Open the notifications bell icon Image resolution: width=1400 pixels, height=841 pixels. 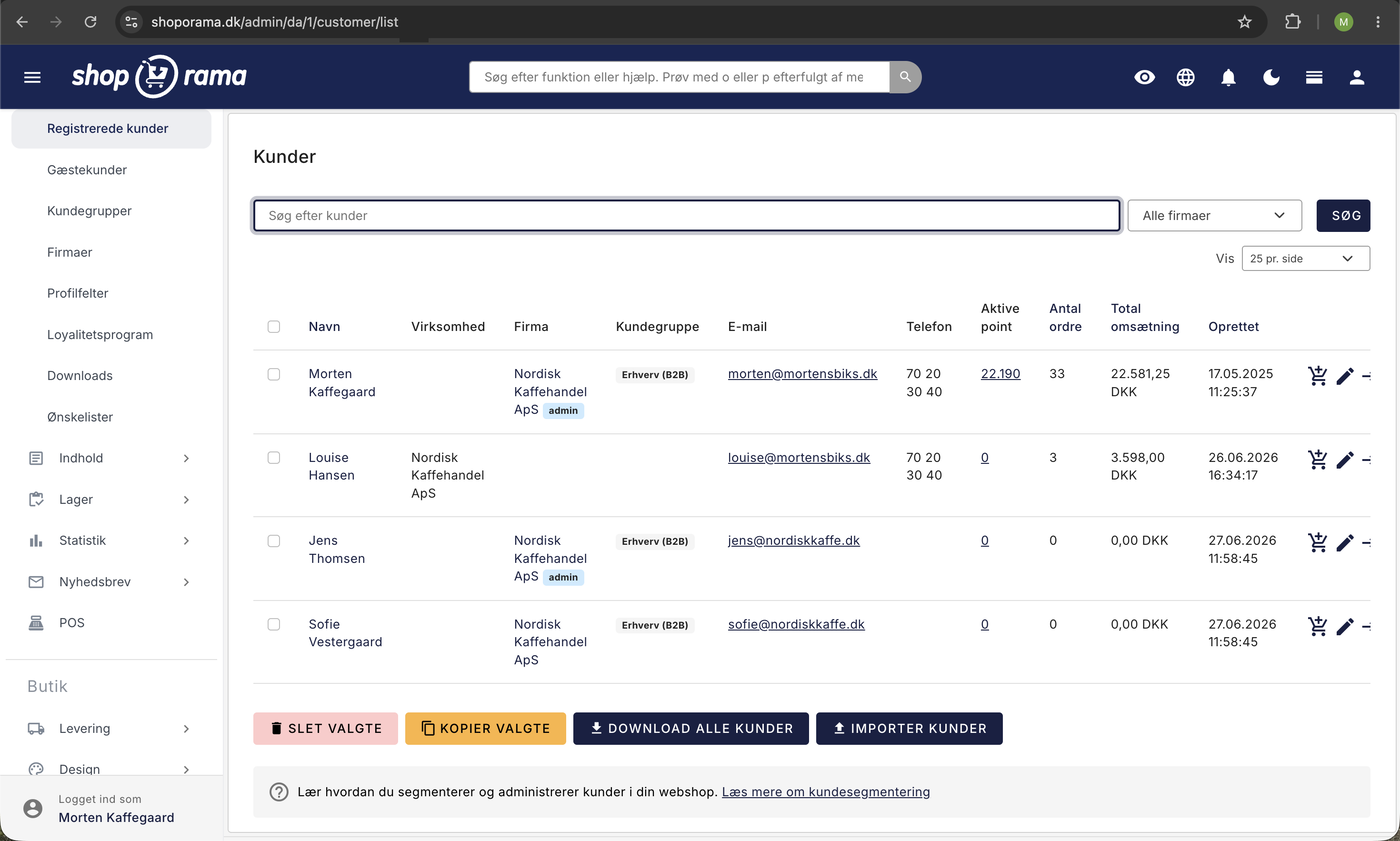pyautogui.click(x=1229, y=77)
